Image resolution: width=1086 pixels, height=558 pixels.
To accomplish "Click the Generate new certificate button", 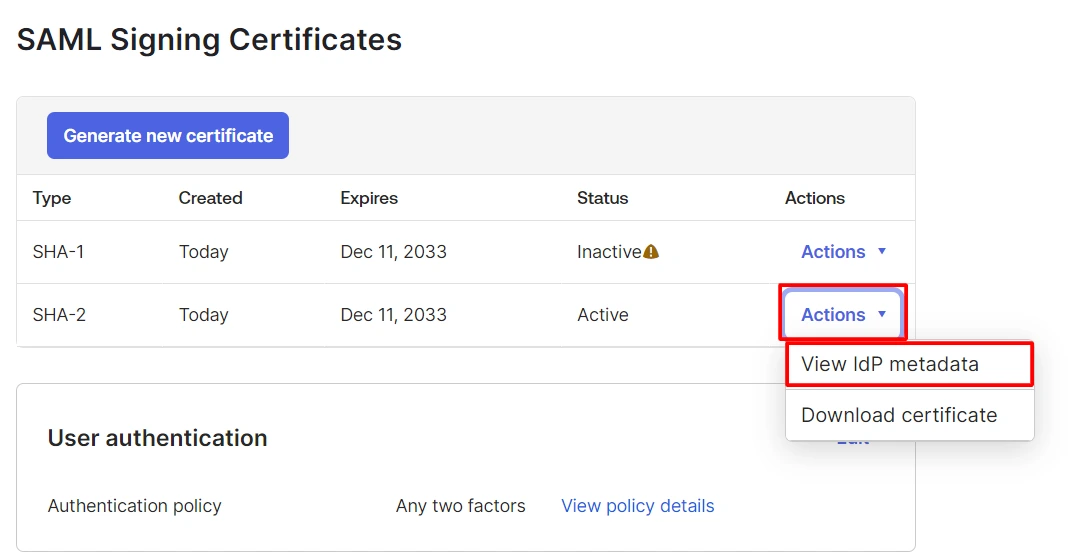I will 168,136.
